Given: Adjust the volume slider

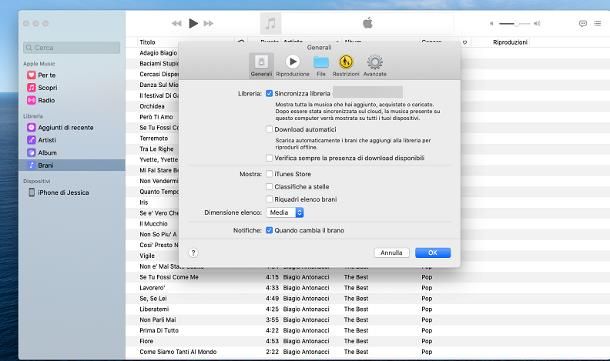Looking at the screenshot, I should coord(514,24).
